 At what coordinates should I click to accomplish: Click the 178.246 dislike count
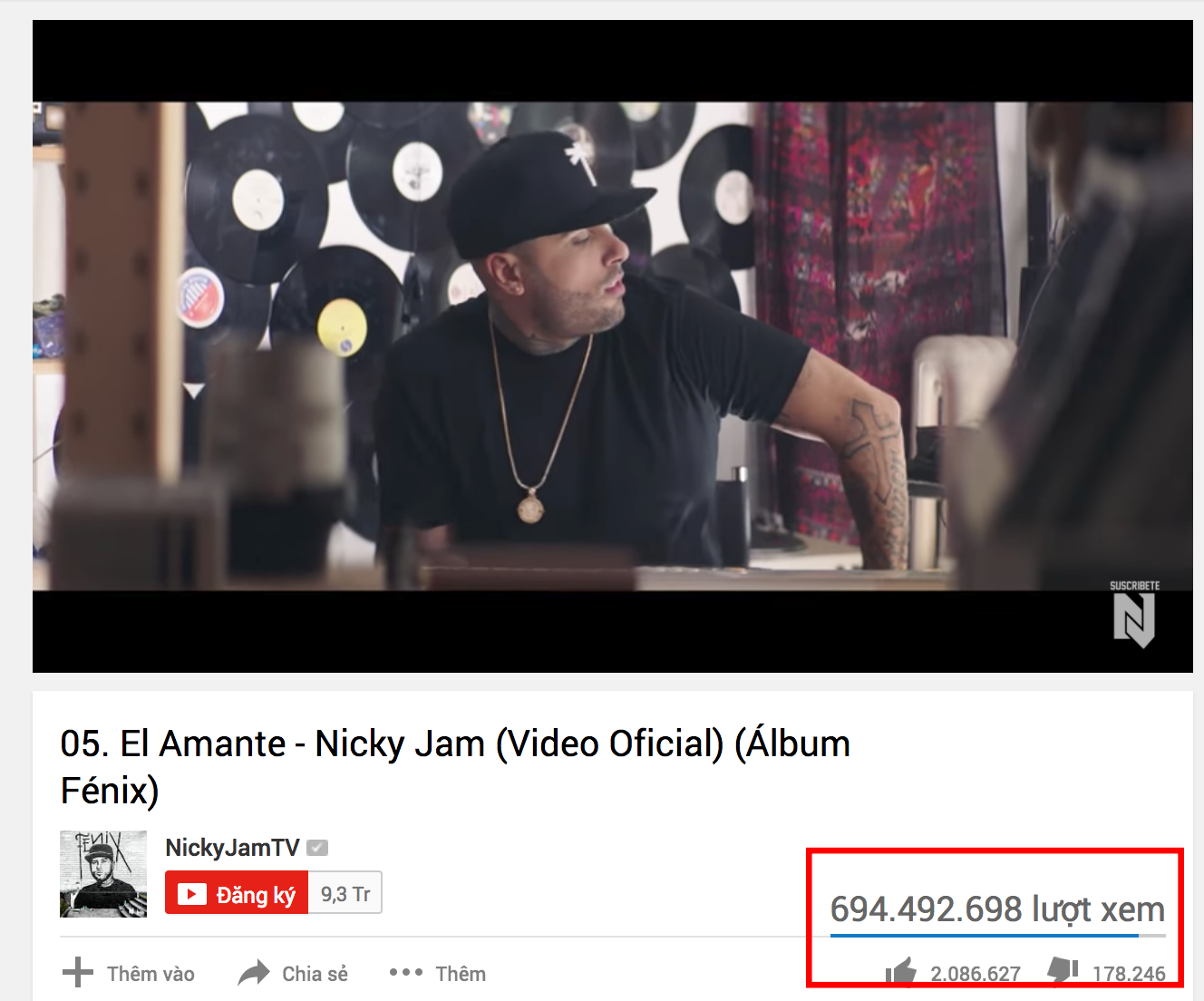pyautogui.click(x=1129, y=974)
